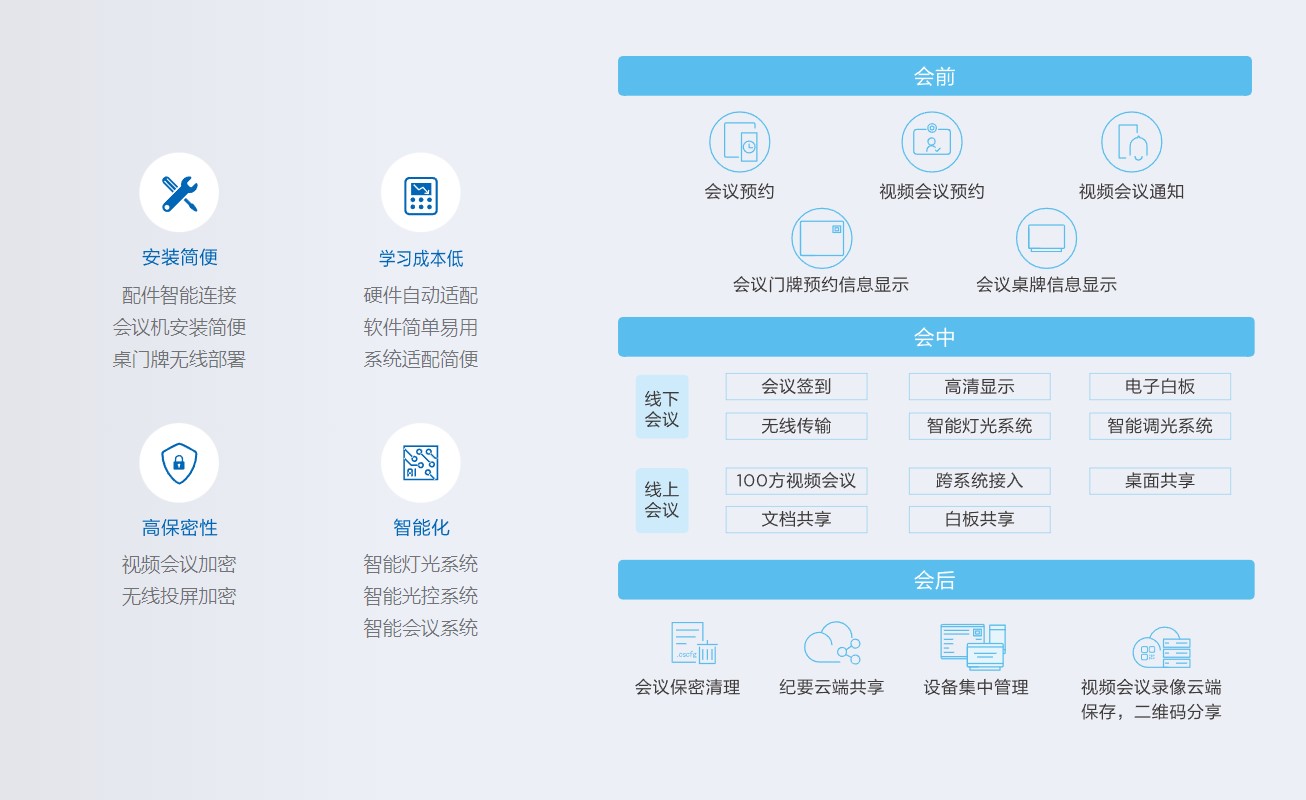Open the 视频会议通知 mobile icon
The height and width of the screenshot is (800, 1306).
pos(1131,140)
